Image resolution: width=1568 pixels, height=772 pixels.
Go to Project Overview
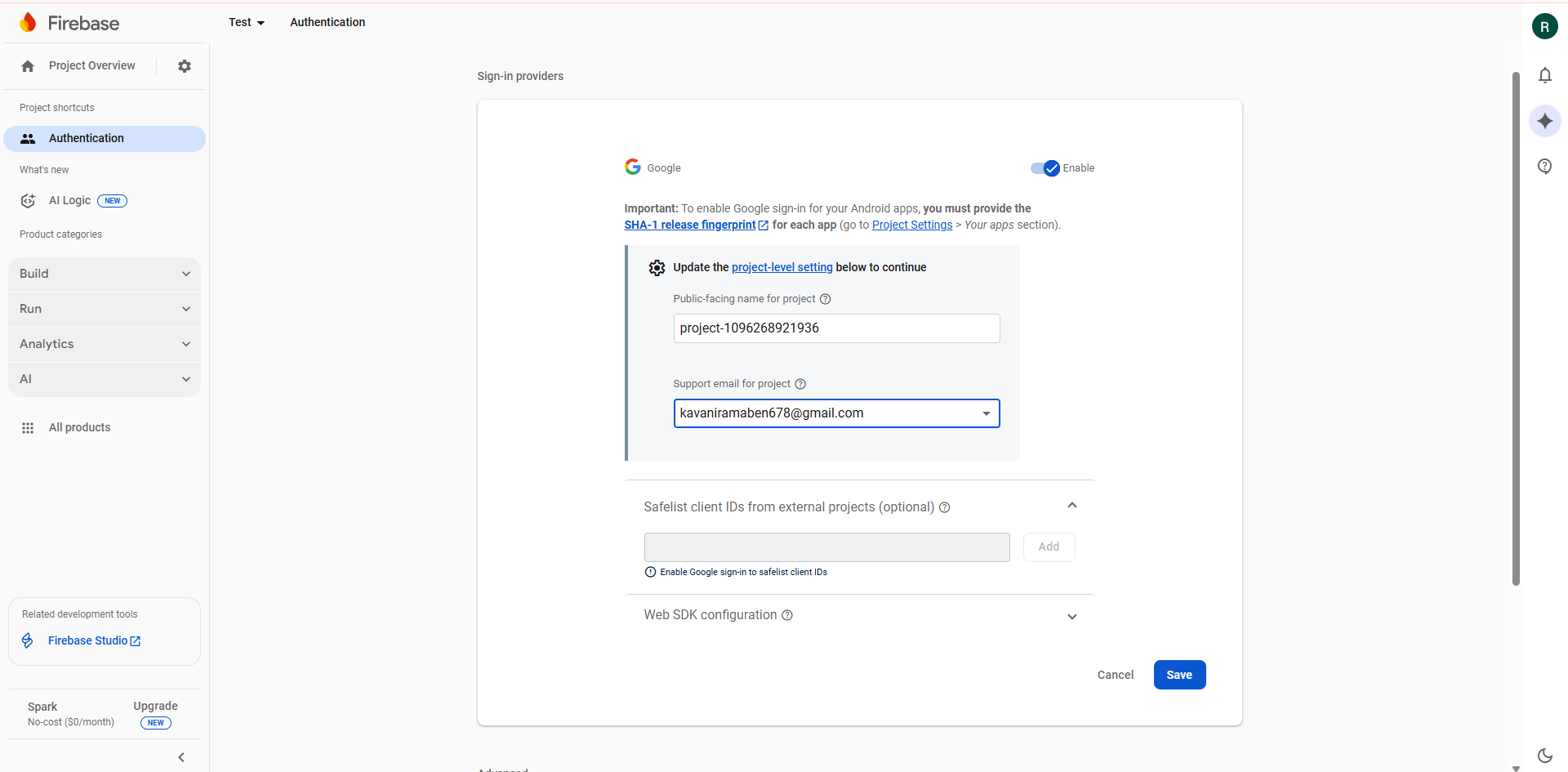91,66
